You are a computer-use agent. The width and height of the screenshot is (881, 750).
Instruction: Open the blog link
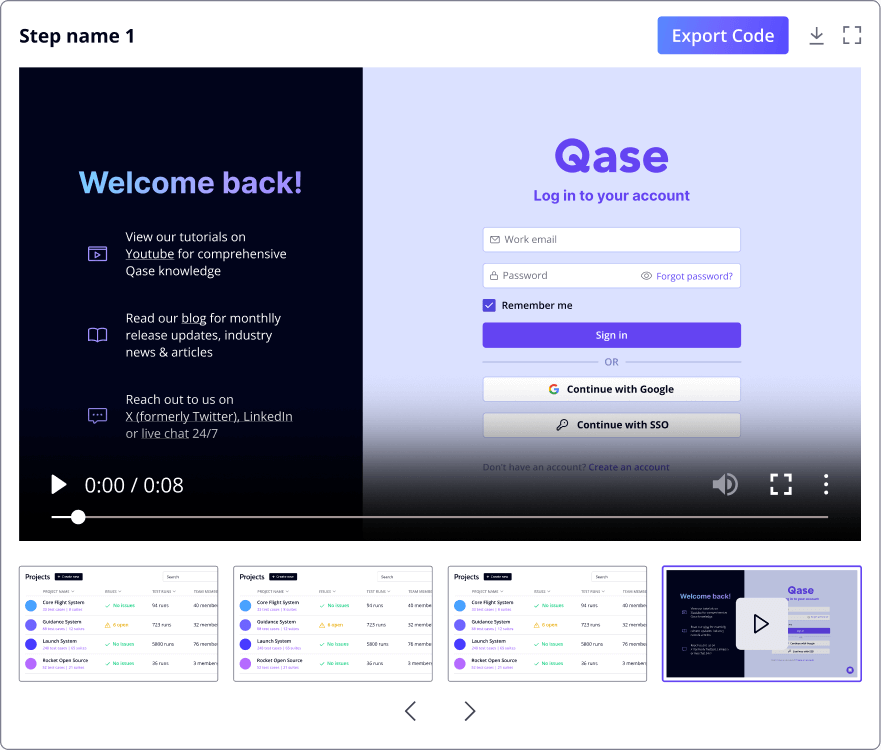pyautogui.click(x=193, y=319)
